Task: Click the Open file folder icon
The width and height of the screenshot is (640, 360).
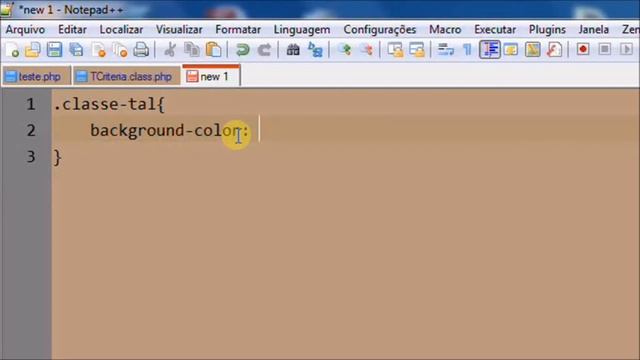Action: [x=33, y=50]
